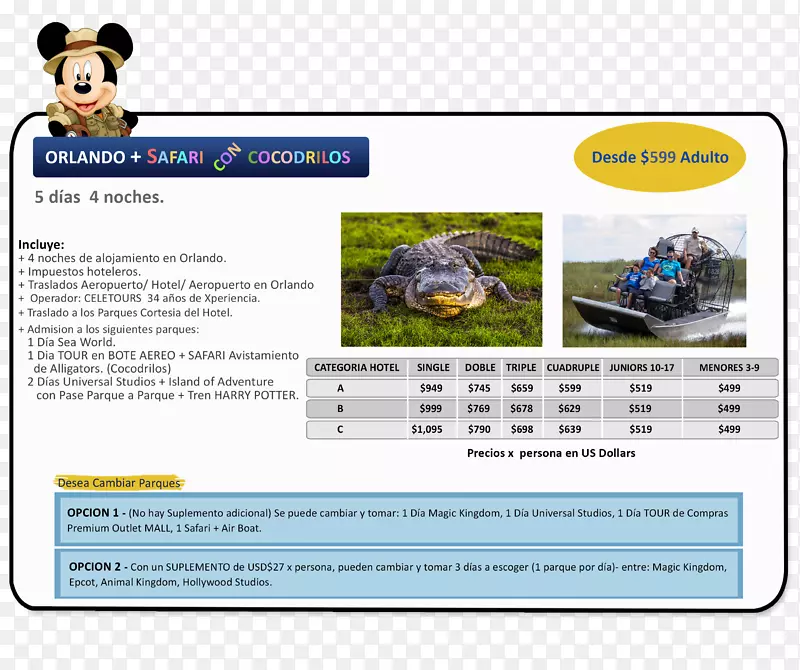Click the '$499' menores price in row A
This screenshot has height=670, width=800.
coord(729,388)
